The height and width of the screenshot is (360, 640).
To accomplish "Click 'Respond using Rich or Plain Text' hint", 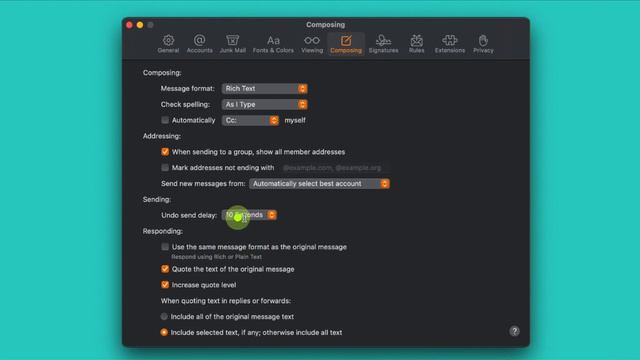I will [x=216, y=257].
